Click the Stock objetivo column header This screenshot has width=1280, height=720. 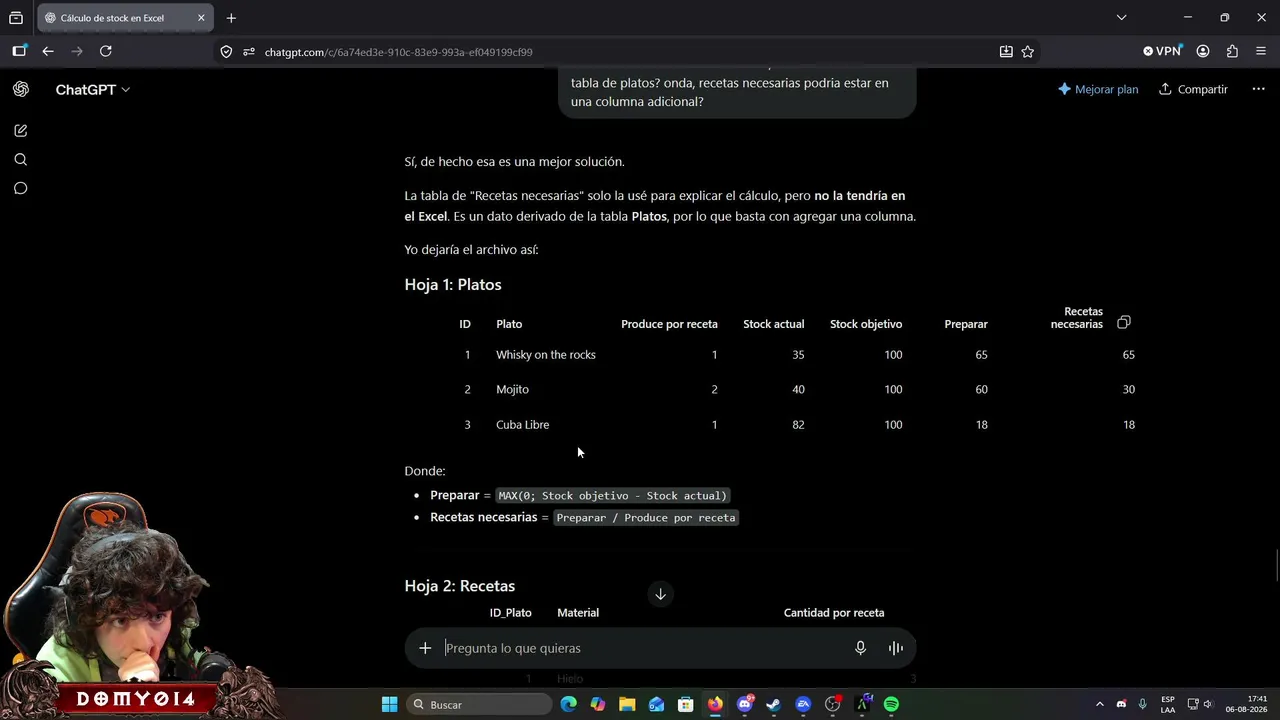click(866, 324)
